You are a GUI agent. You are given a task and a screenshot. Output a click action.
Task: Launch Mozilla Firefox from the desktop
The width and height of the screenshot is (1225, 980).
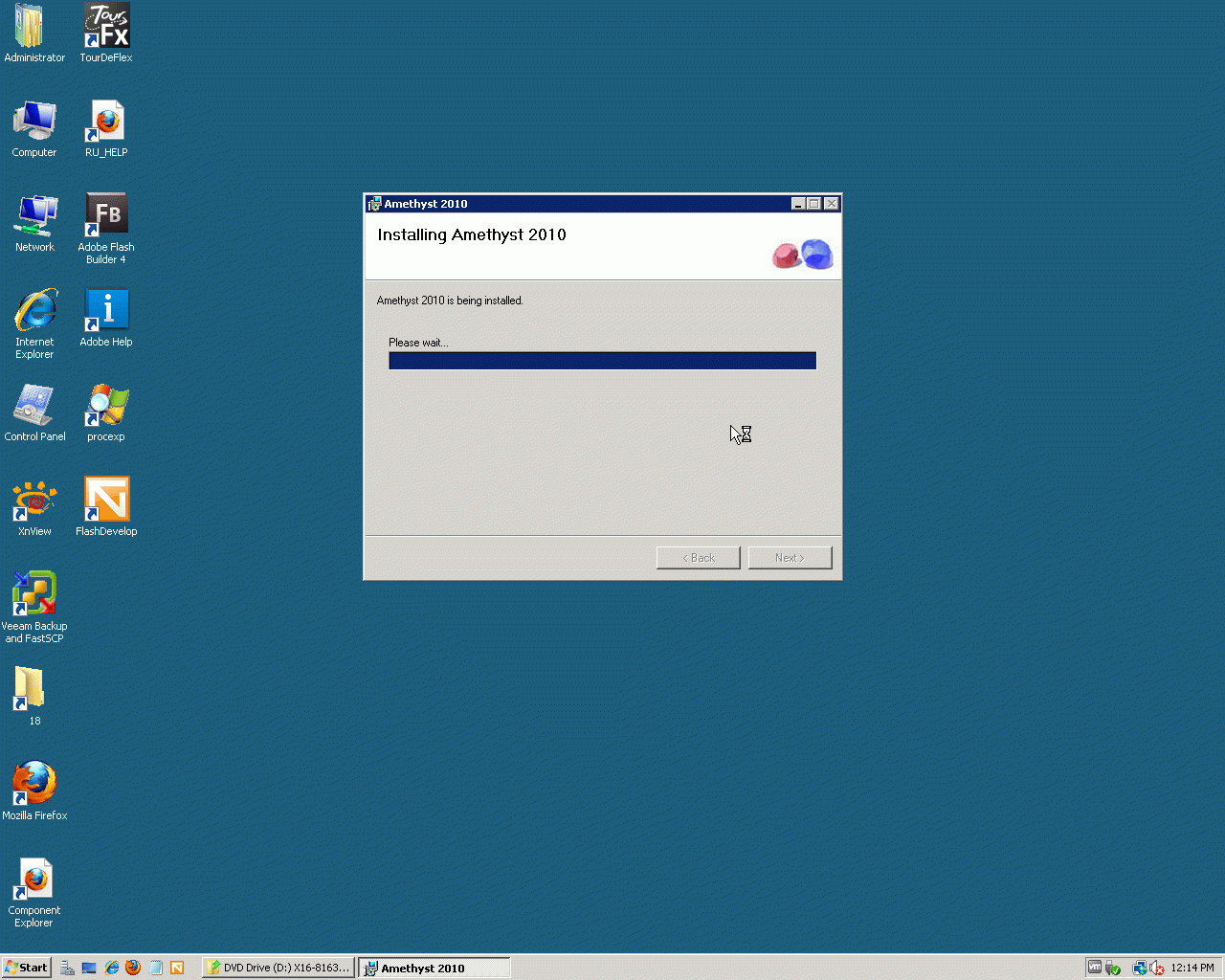[34, 791]
